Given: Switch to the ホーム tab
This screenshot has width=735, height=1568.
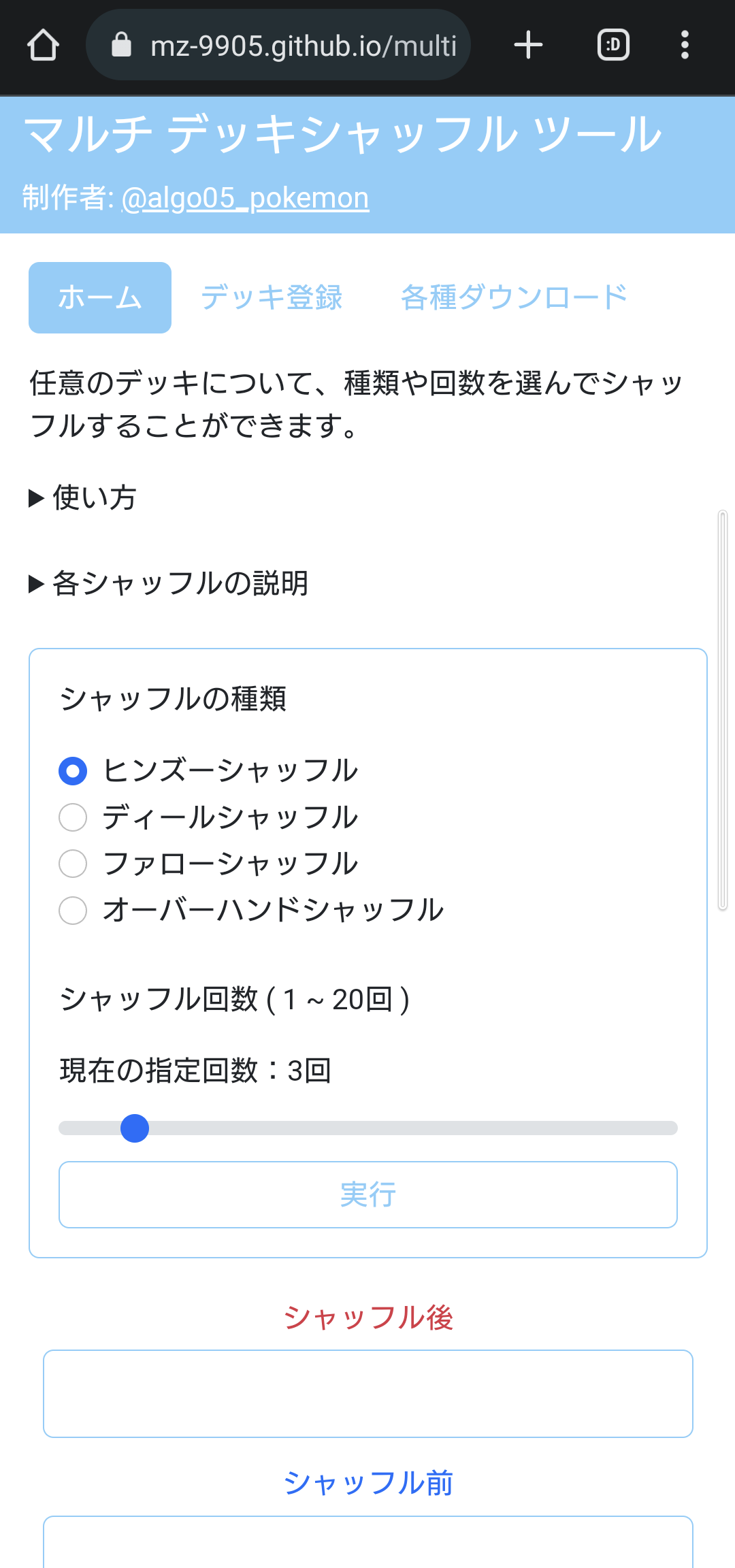Looking at the screenshot, I should 100,297.
